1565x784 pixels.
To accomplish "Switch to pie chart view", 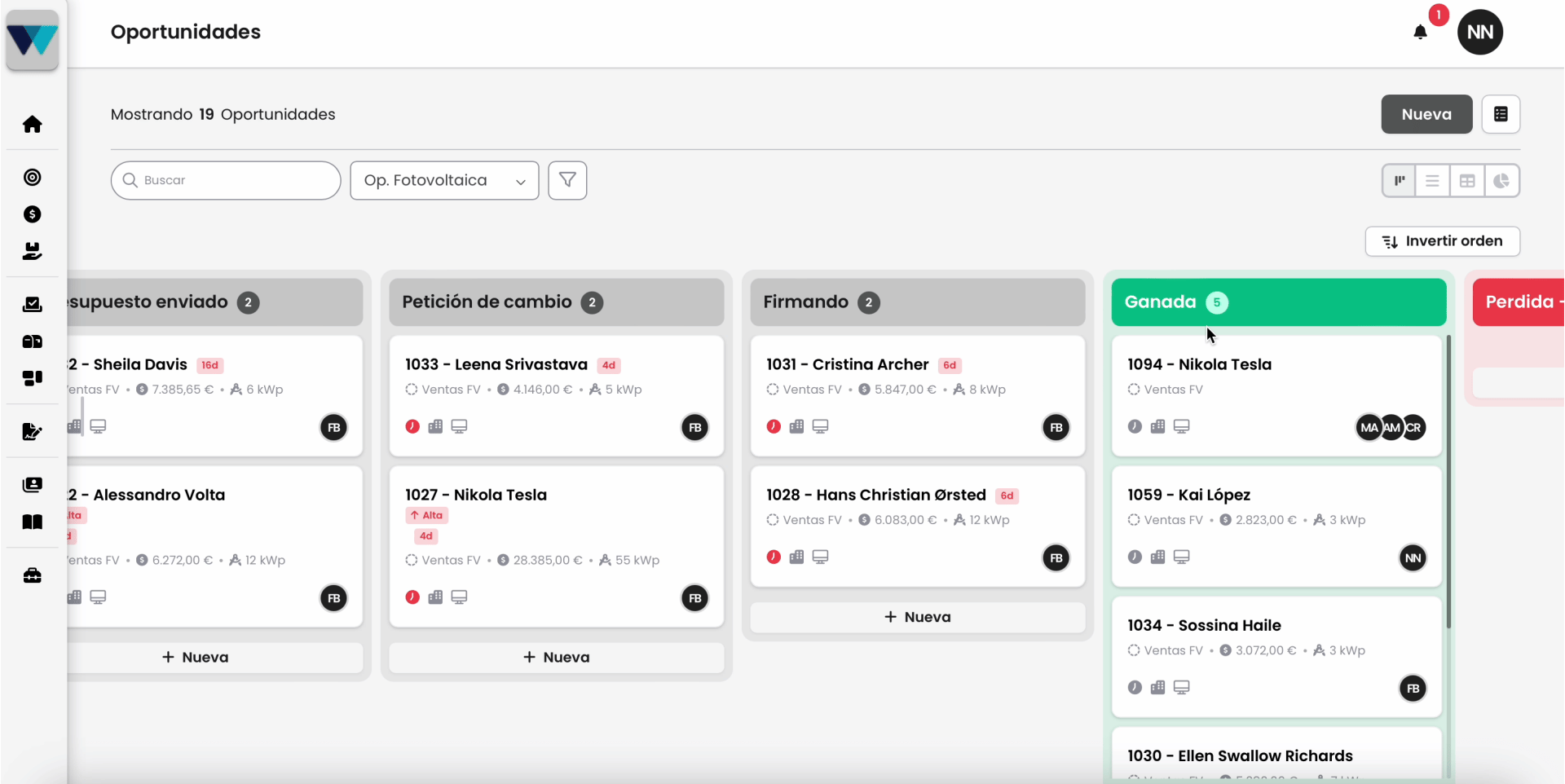I will (1501, 180).
